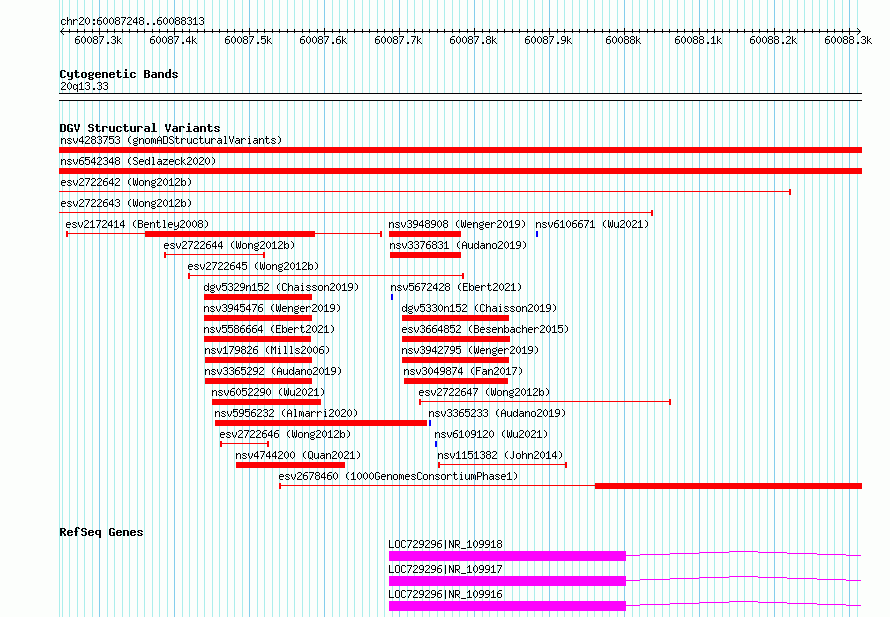Click blue marker under nsv5672428
The height and width of the screenshot is (617, 890).
[x=392, y=297]
